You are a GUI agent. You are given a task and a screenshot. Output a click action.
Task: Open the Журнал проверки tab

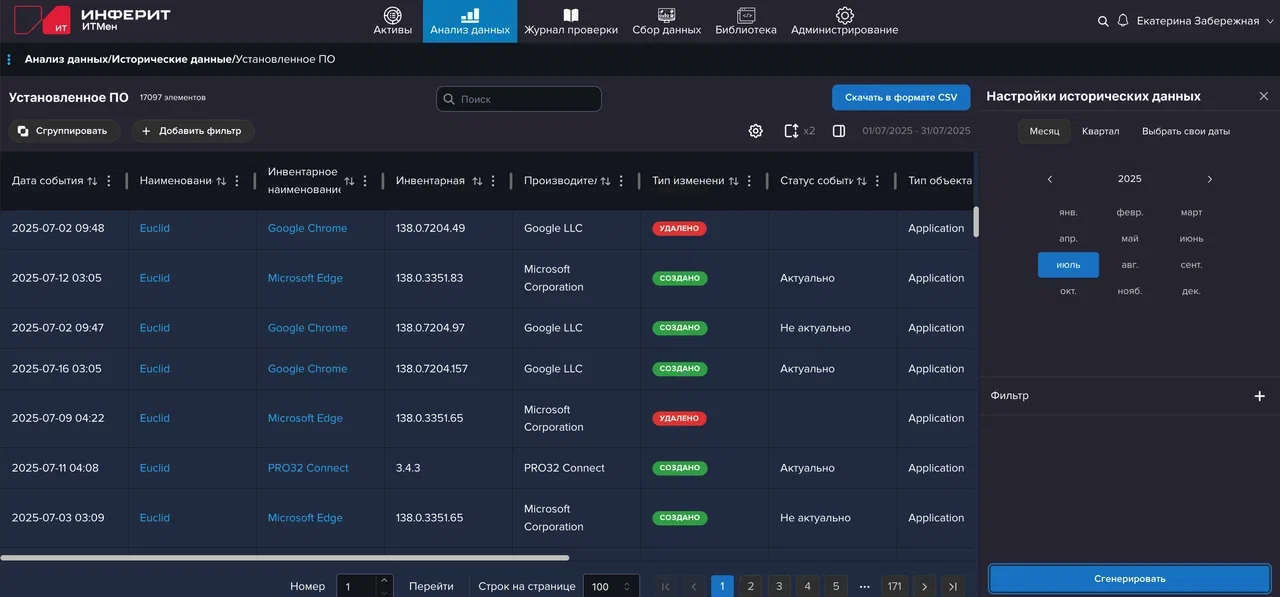[x=570, y=21]
